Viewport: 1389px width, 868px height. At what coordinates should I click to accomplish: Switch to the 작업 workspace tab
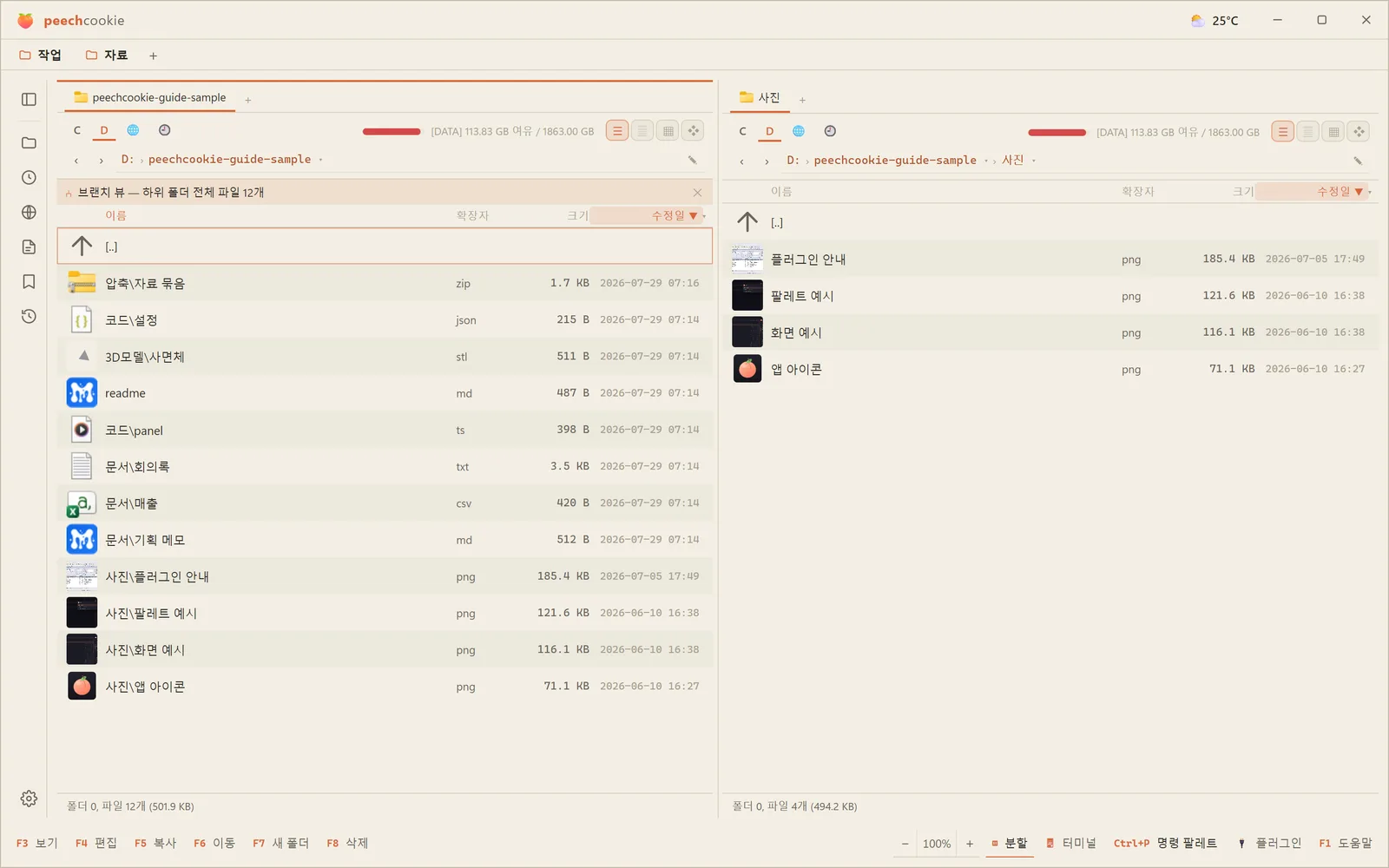click(x=41, y=55)
